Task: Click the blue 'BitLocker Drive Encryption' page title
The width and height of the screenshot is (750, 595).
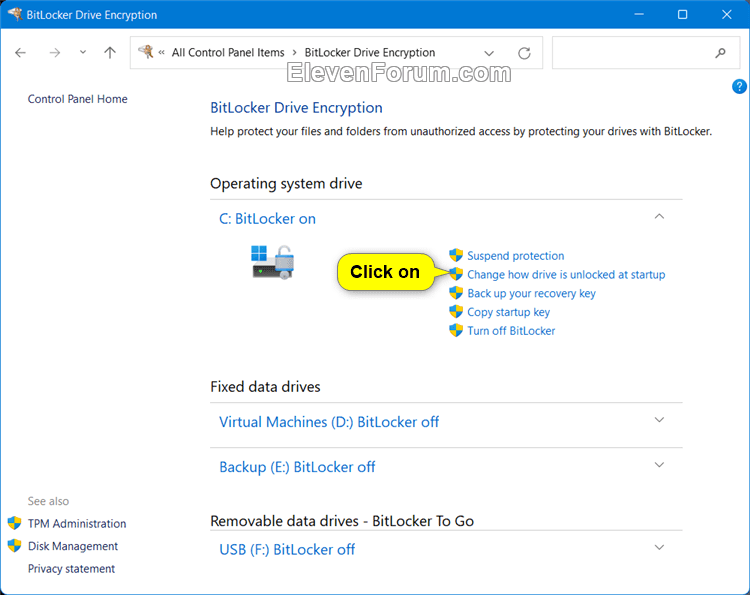Action: [297, 108]
